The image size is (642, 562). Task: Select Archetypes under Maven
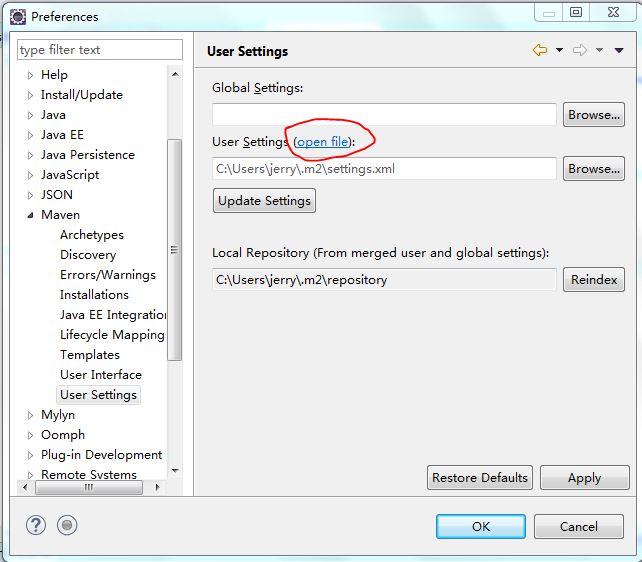tap(92, 235)
